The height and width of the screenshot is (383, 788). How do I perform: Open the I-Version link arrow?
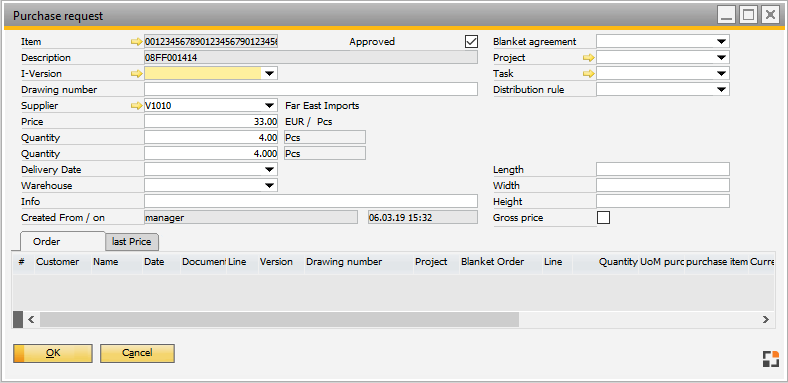pos(136,74)
